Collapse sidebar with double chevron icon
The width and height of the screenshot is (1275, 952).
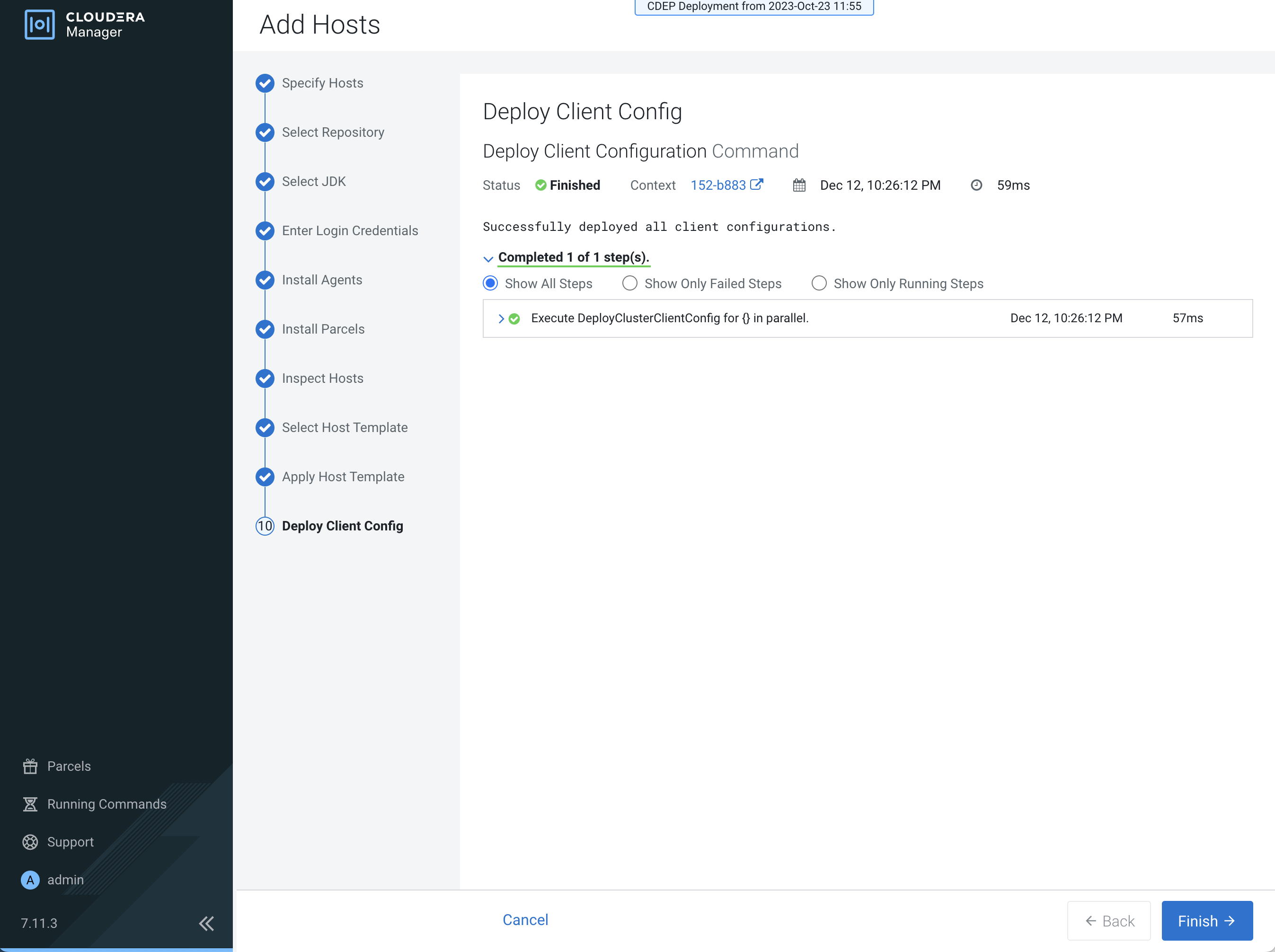[206, 923]
